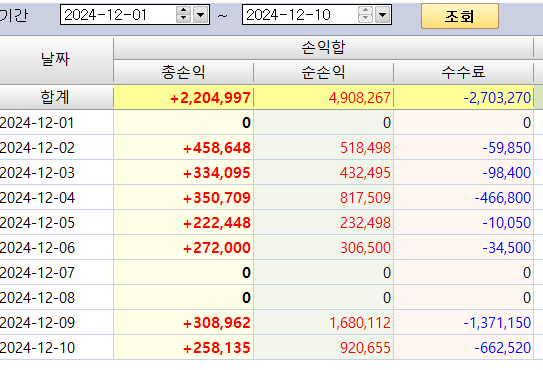The height and width of the screenshot is (370, 543).
Task: Click the -466,800 fee cell
Action: click(x=463, y=197)
